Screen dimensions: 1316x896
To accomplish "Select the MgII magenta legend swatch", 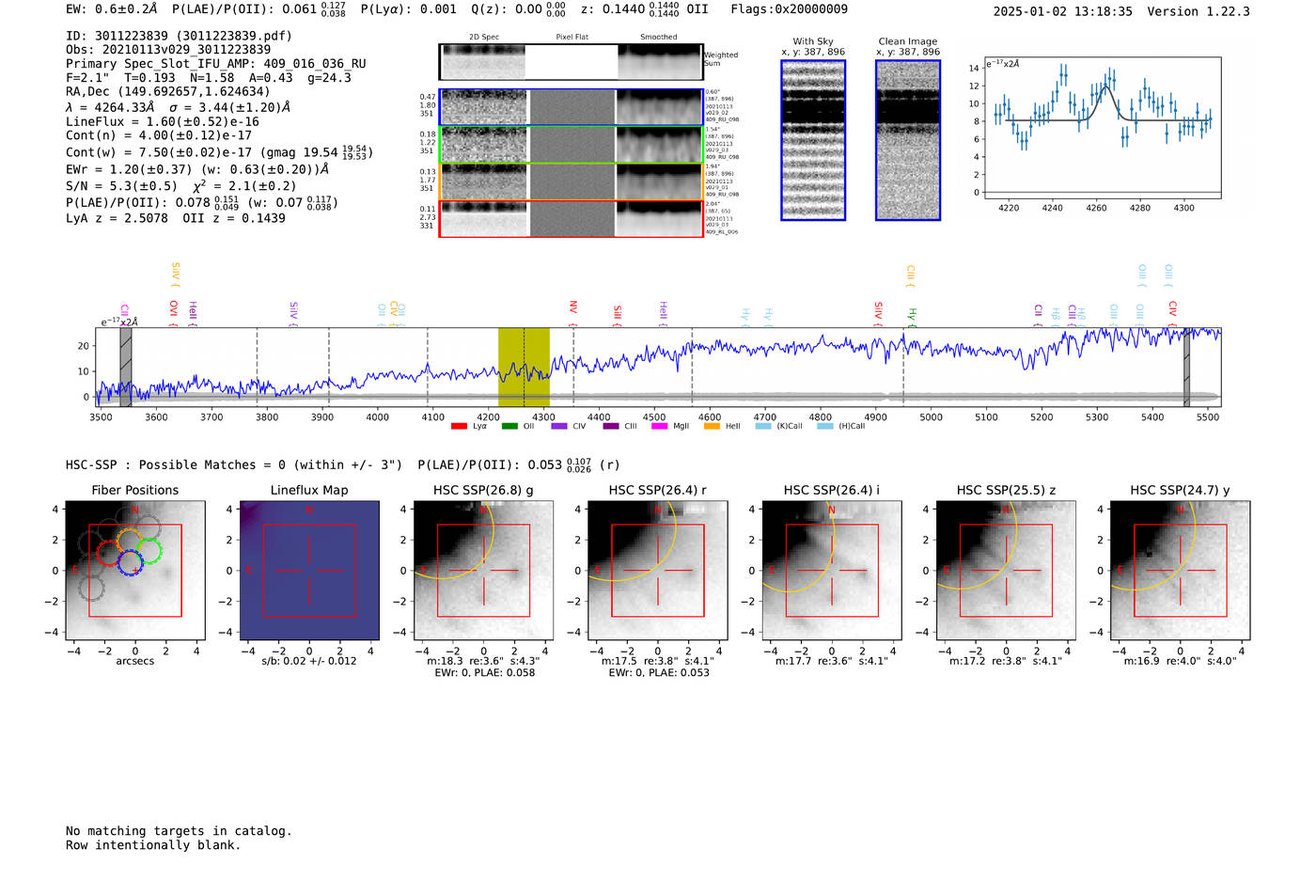I will [659, 426].
